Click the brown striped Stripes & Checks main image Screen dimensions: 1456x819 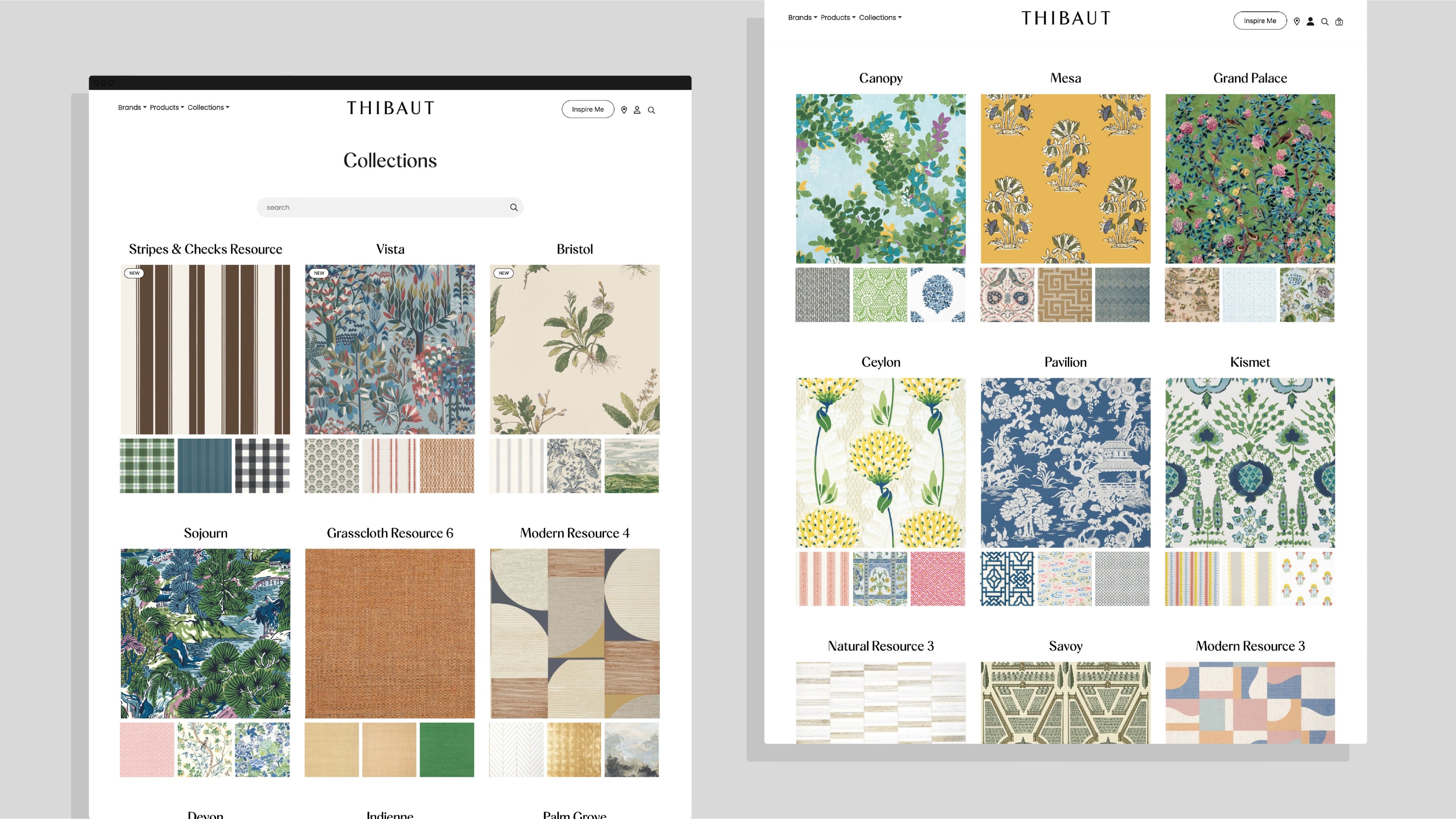205,349
